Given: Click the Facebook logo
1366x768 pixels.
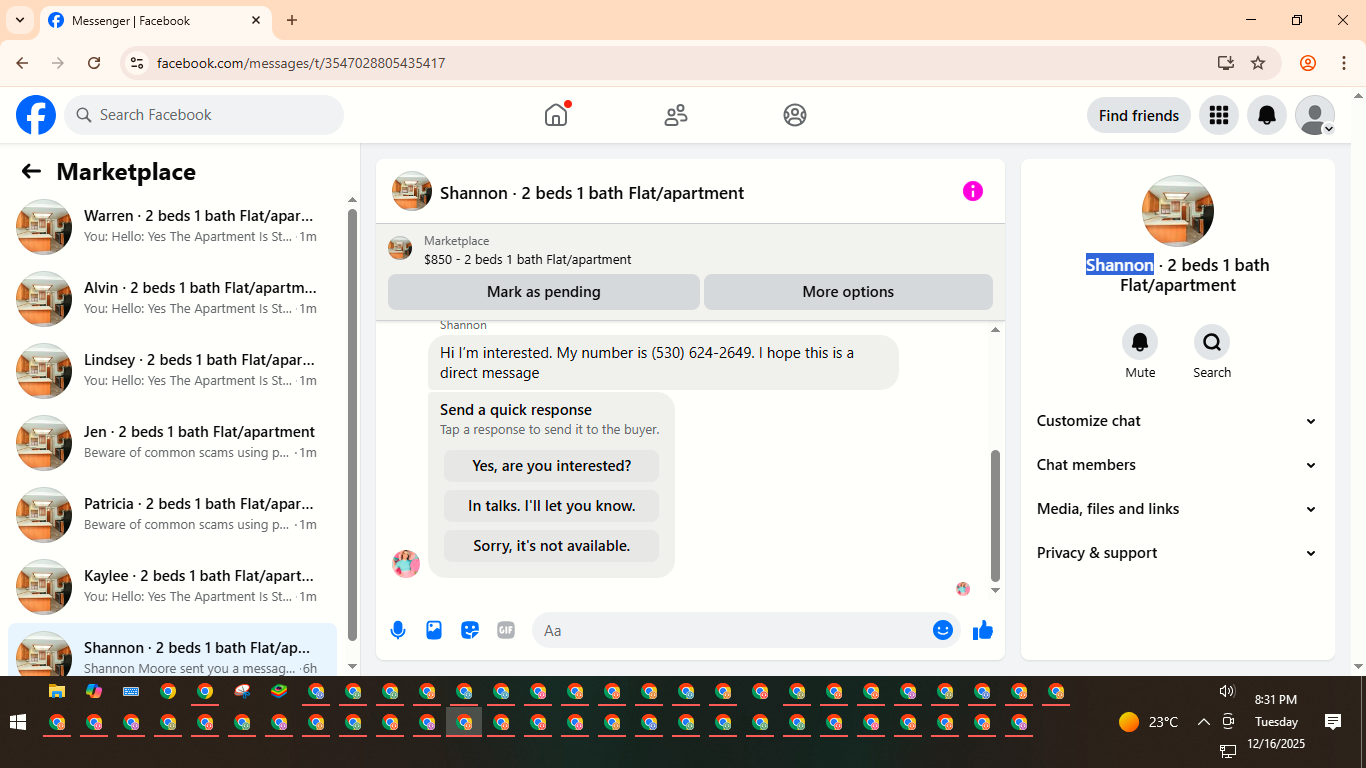Looking at the screenshot, I should tap(36, 115).
